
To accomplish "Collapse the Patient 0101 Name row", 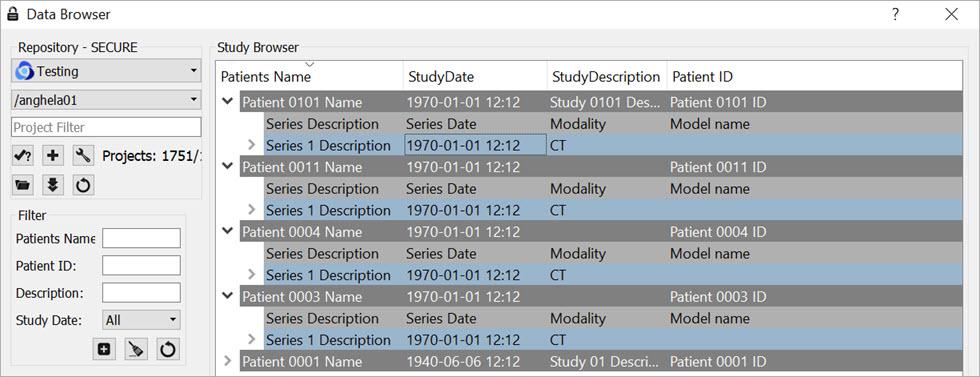I will 228,102.
